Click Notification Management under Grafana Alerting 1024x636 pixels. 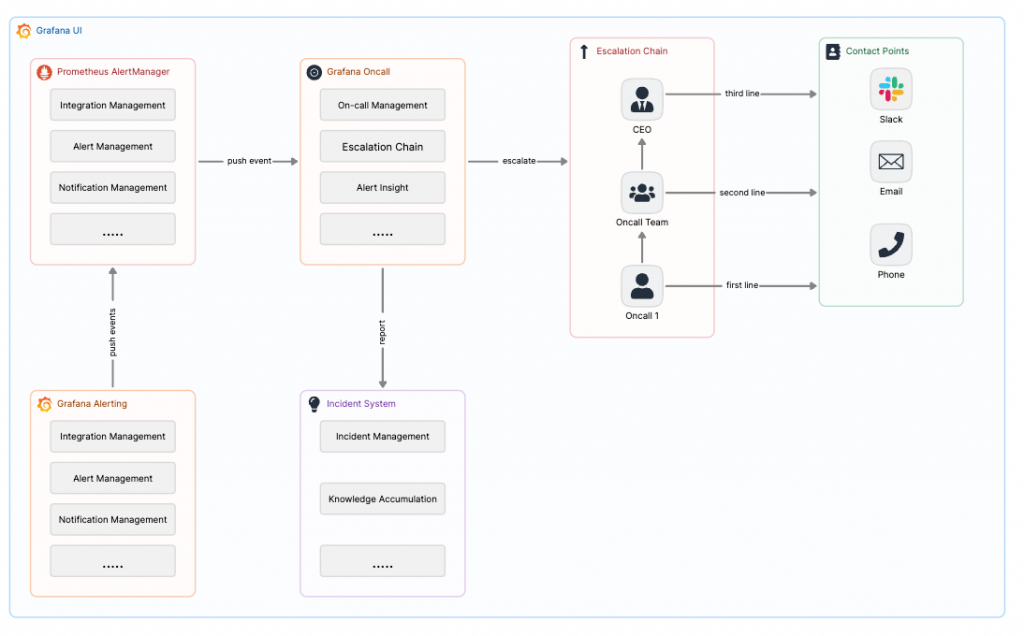click(x=113, y=520)
